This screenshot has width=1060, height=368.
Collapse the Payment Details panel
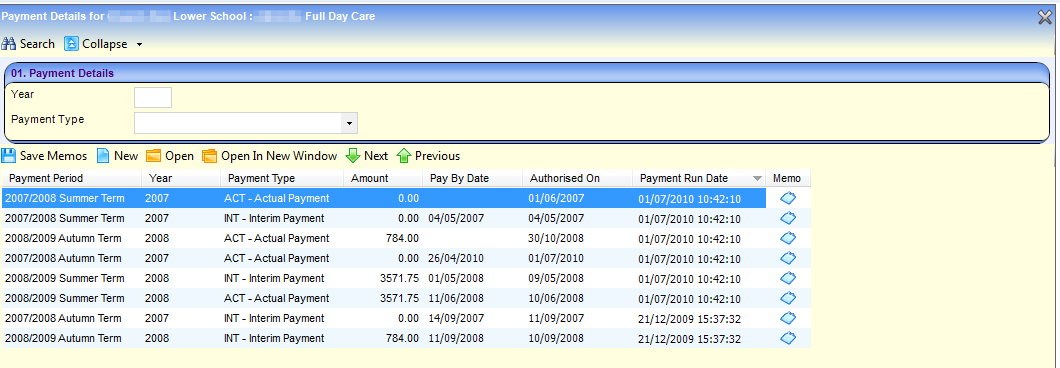pos(96,44)
